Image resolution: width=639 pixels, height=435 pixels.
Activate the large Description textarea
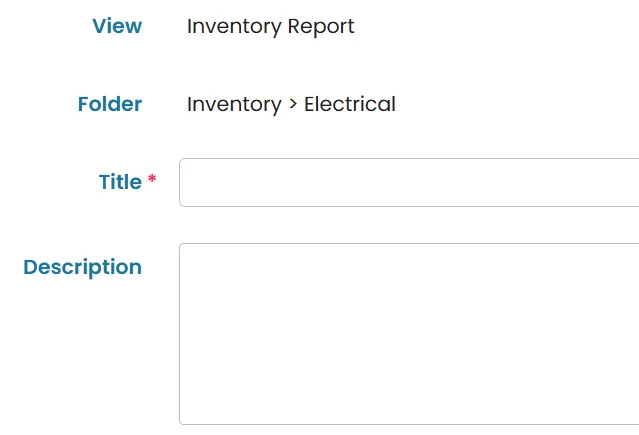pyautogui.click(x=409, y=334)
